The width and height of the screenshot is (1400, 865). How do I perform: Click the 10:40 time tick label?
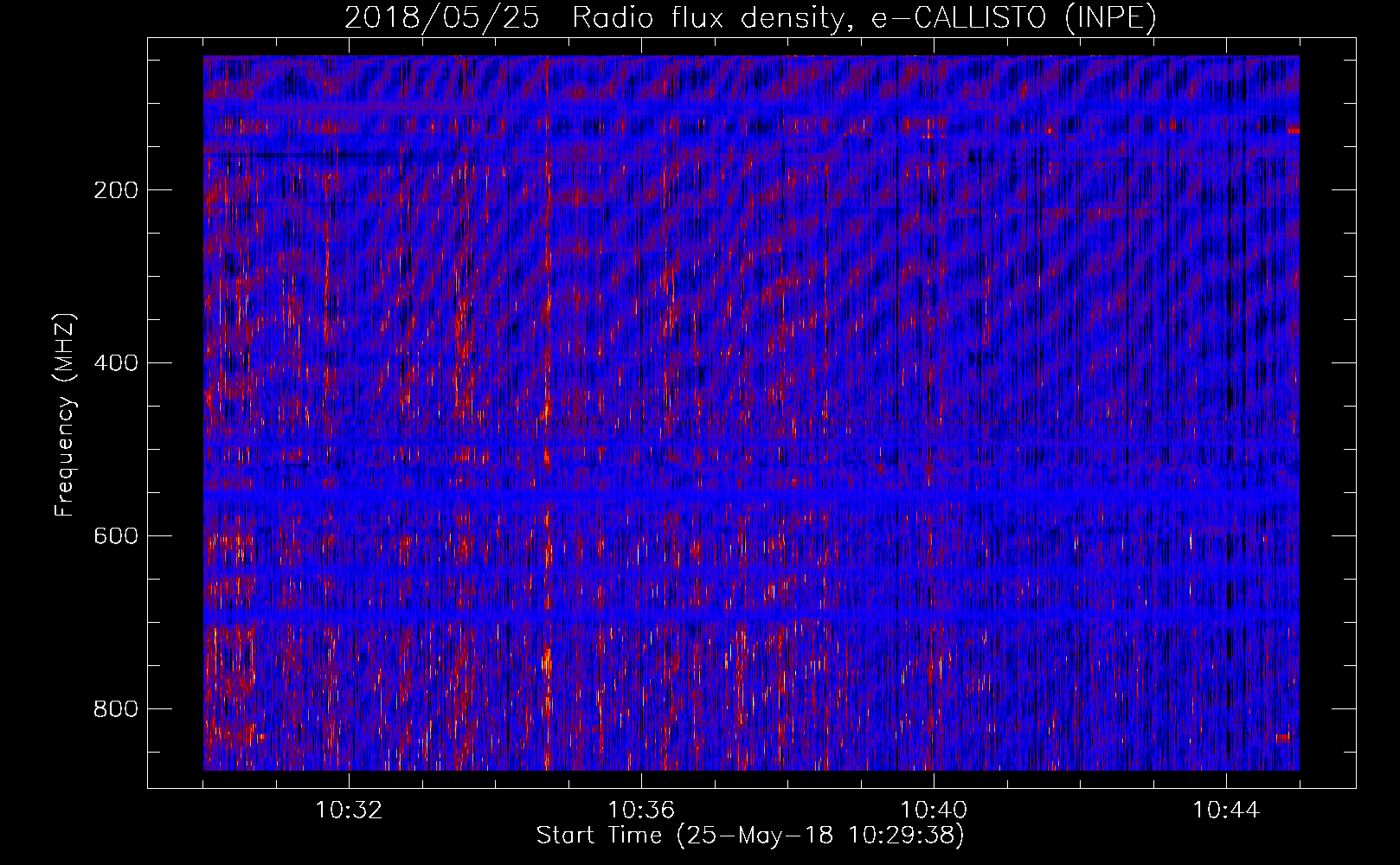click(934, 811)
